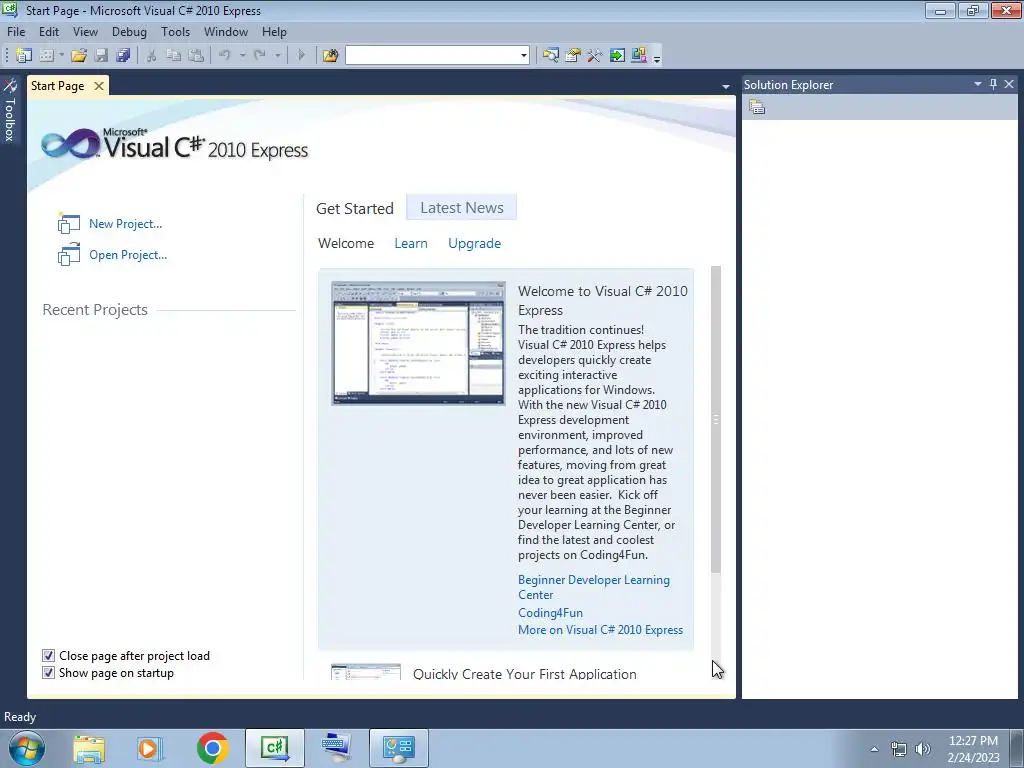The height and width of the screenshot is (768, 1024).
Task: Open More on Visual C# 2010 Express link
Action: coord(600,630)
